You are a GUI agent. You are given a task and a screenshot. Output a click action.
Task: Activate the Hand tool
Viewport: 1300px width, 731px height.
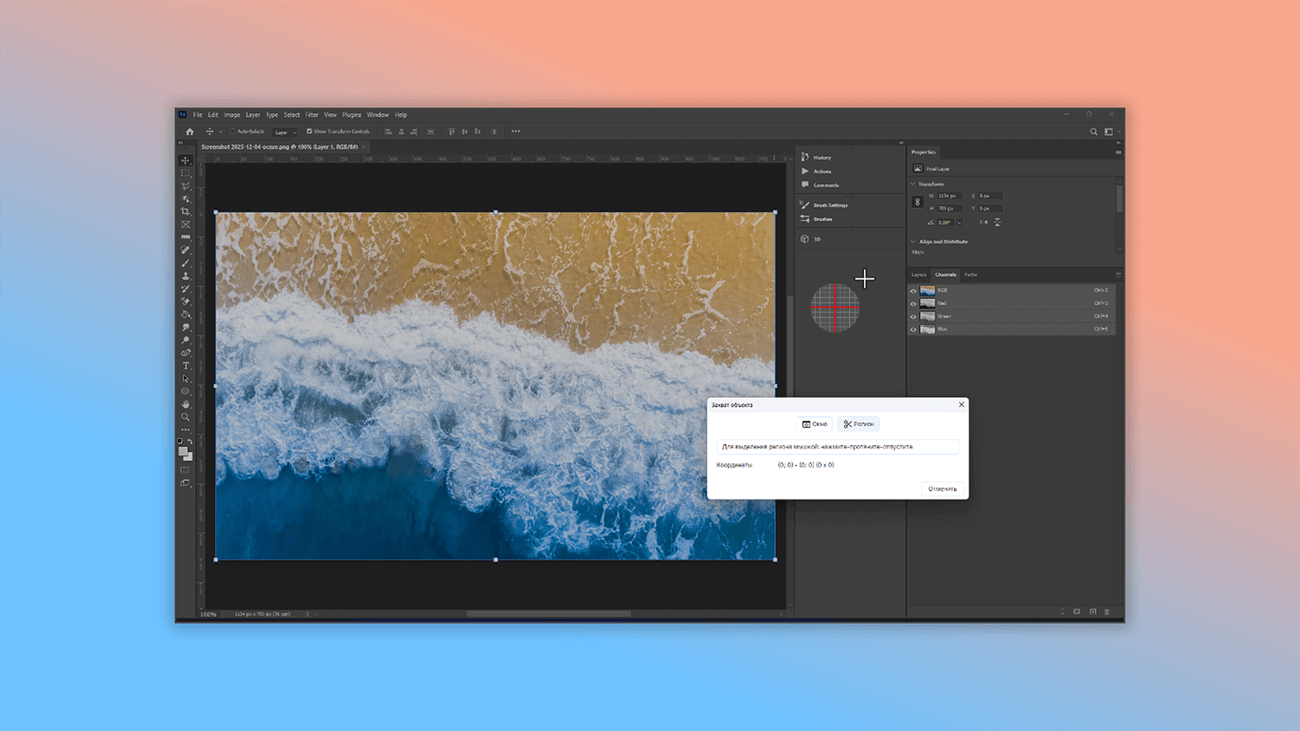coord(185,404)
